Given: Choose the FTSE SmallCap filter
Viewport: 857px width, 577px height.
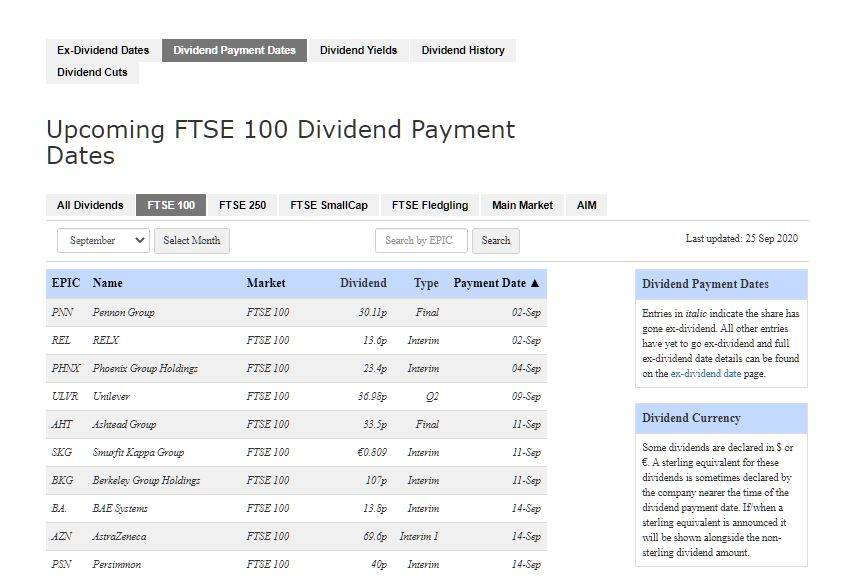Looking at the screenshot, I should click(329, 205).
